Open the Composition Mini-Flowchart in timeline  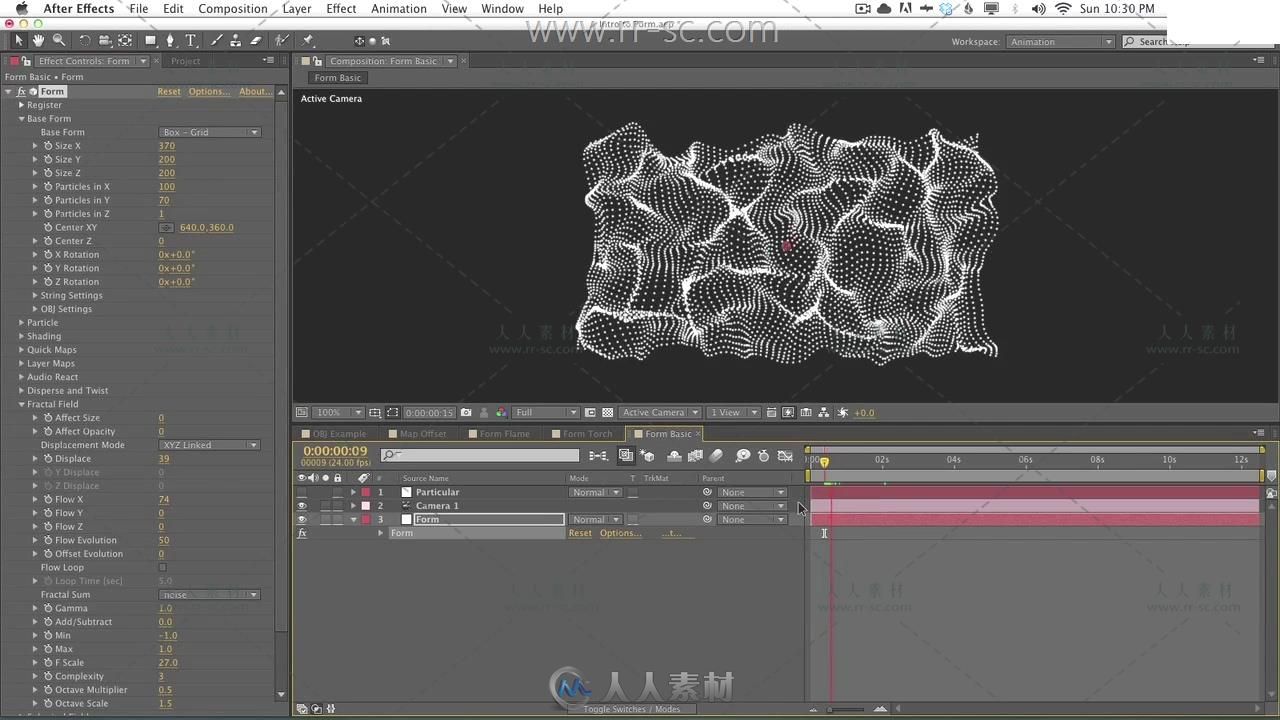pyautogui.click(x=598, y=456)
